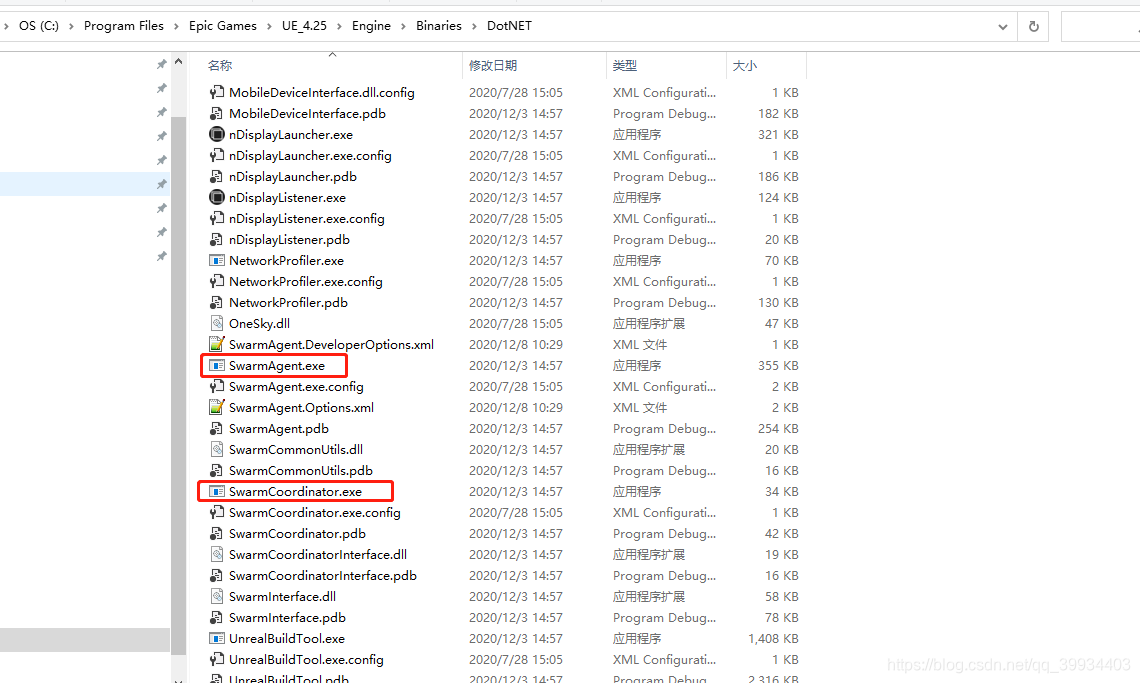Click the nDisplayListener.exe application icon

click(x=217, y=198)
